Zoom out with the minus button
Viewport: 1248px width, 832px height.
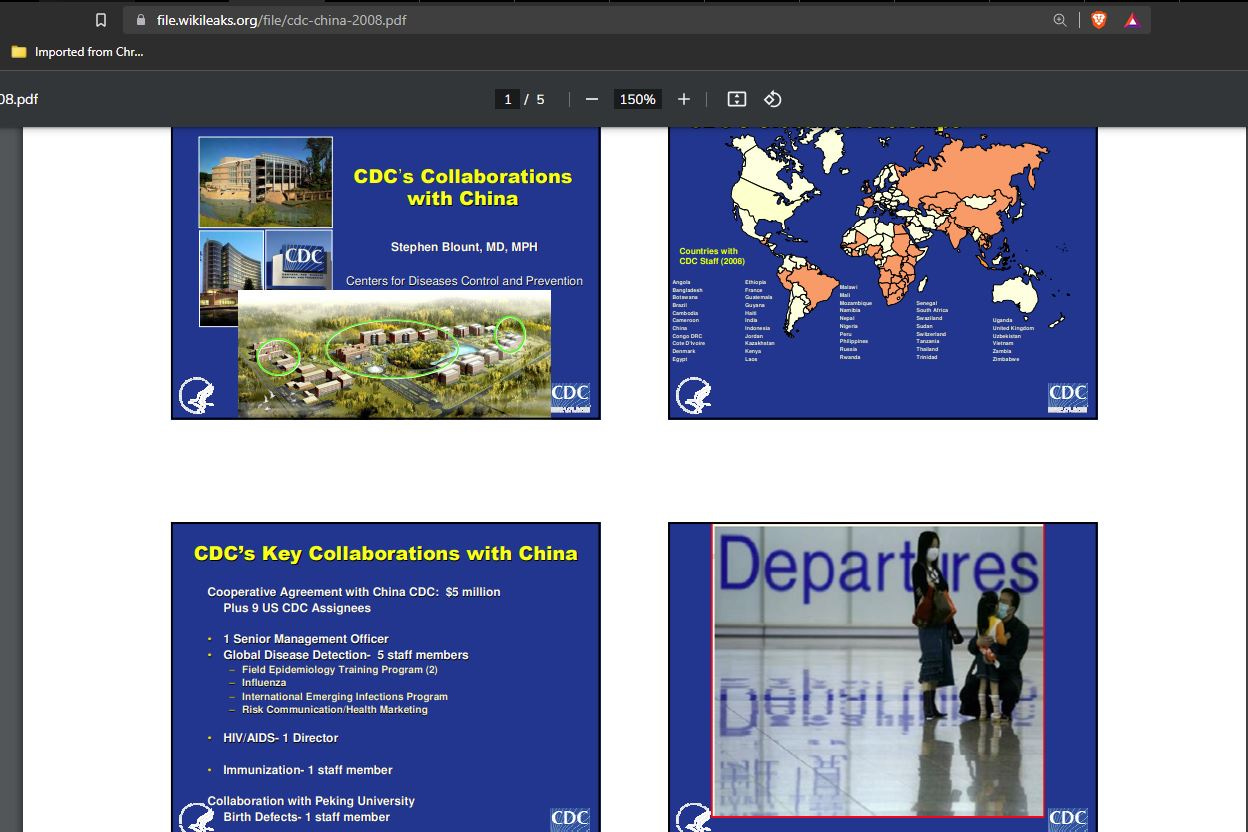point(592,99)
